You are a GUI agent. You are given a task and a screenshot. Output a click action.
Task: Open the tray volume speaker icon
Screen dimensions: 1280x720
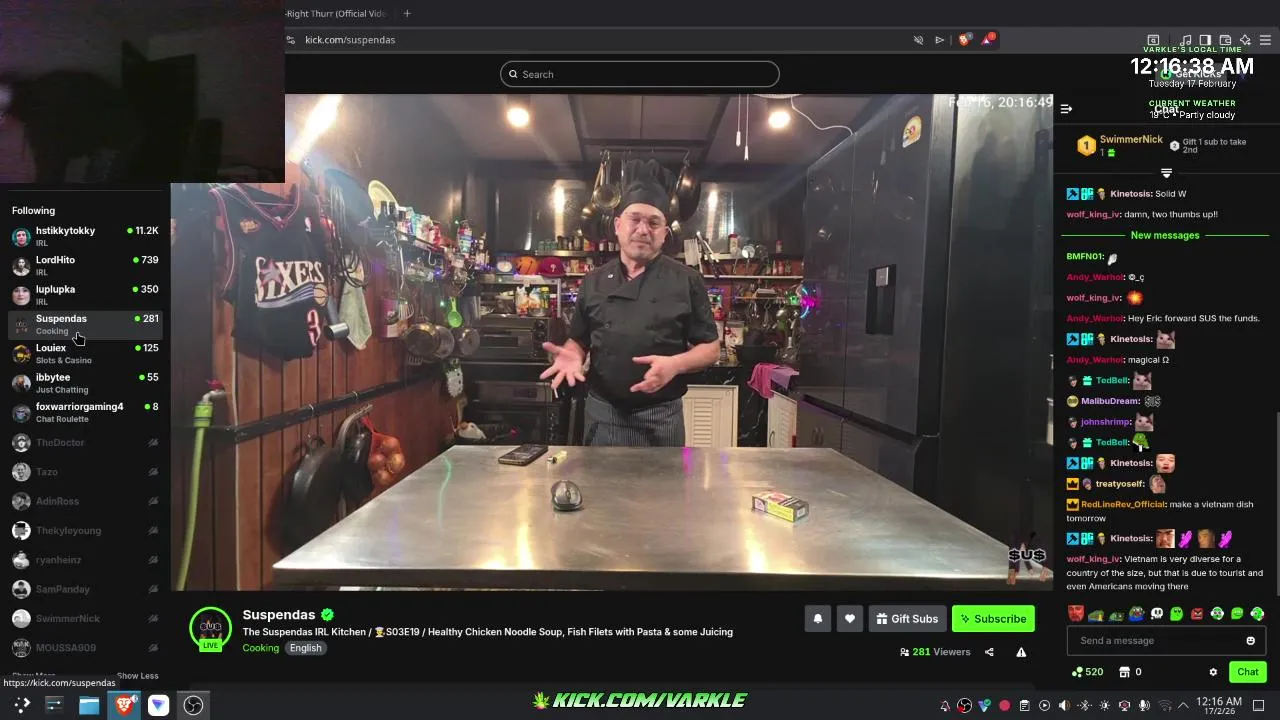point(1064,705)
